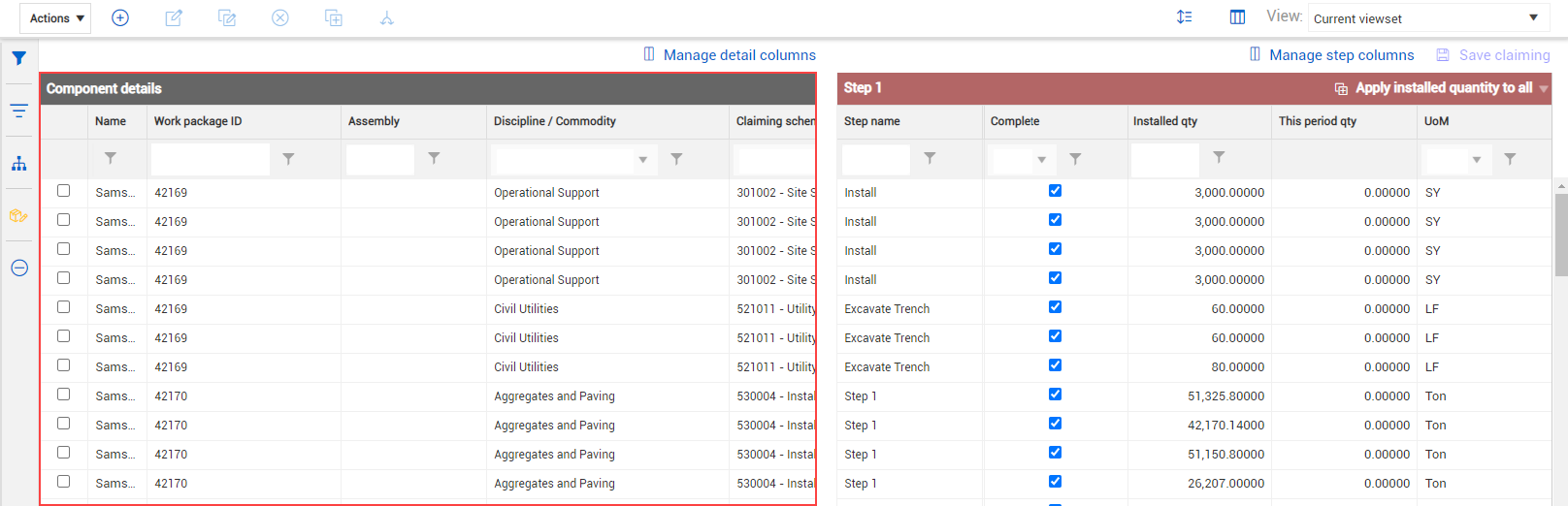Select the first Operational Support row checkbox
Viewport: 1568px width, 506px height.
[x=64, y=191]
